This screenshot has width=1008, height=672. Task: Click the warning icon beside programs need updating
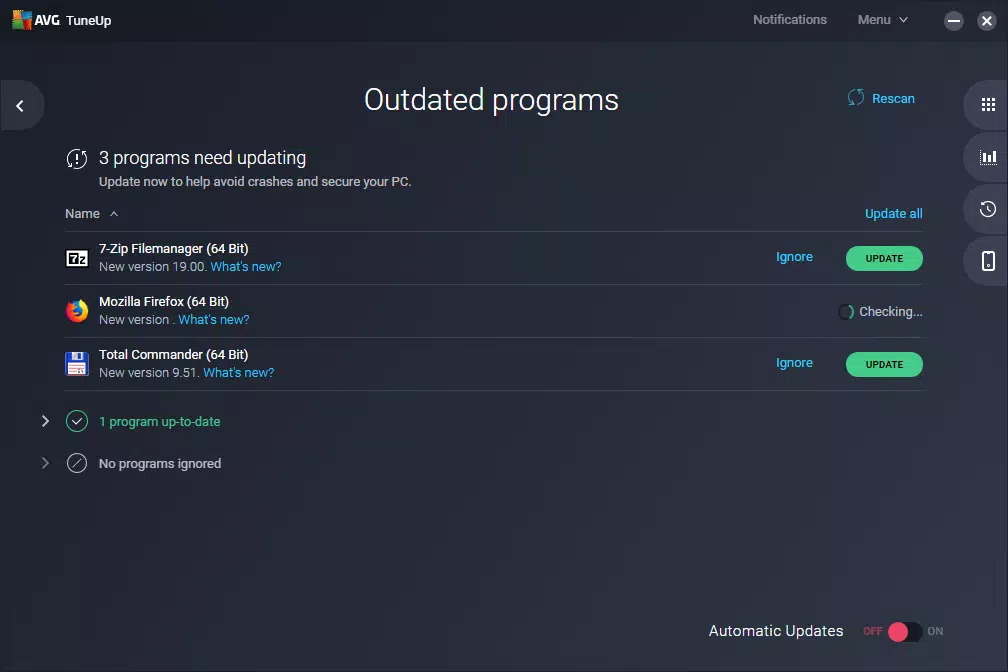[x=77, y=159]
